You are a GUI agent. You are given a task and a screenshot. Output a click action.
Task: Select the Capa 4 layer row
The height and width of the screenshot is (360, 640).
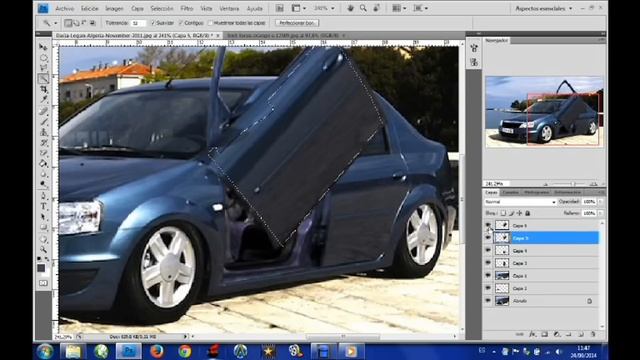[541, 251]
